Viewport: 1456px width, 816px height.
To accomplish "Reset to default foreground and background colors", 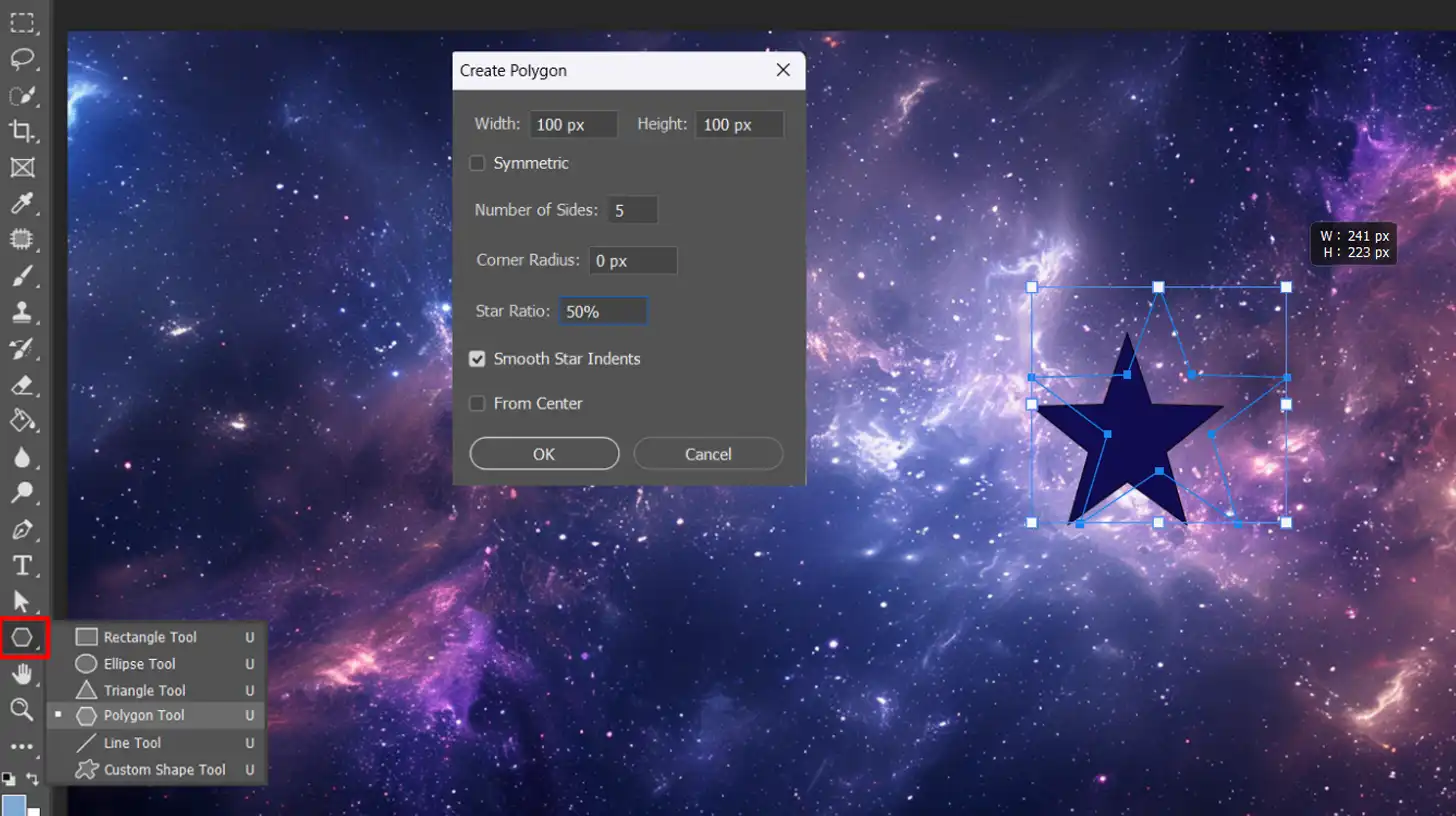I will pyautogui.click(x=8, y=778).
